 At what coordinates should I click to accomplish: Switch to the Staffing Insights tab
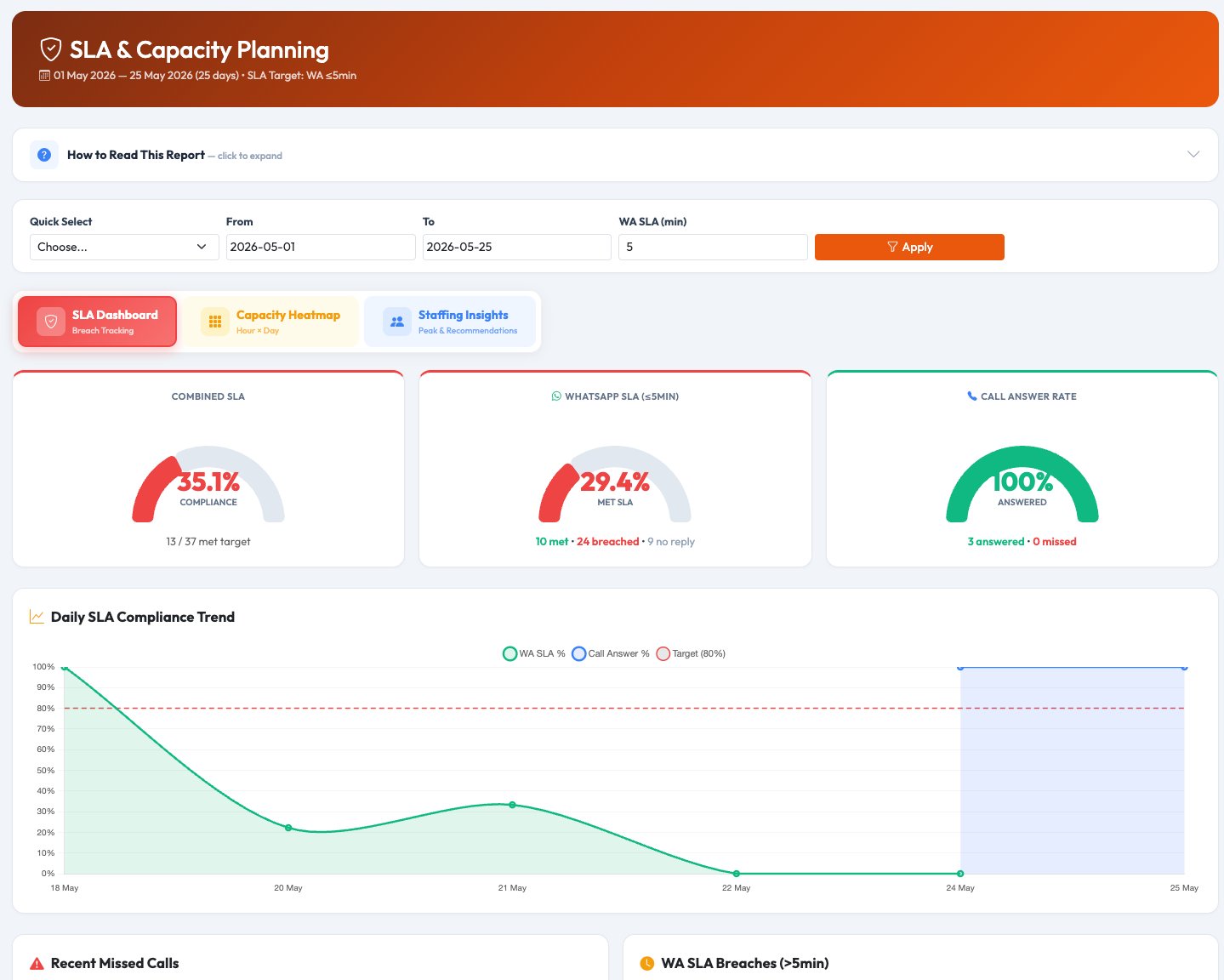tap(450, 322)
